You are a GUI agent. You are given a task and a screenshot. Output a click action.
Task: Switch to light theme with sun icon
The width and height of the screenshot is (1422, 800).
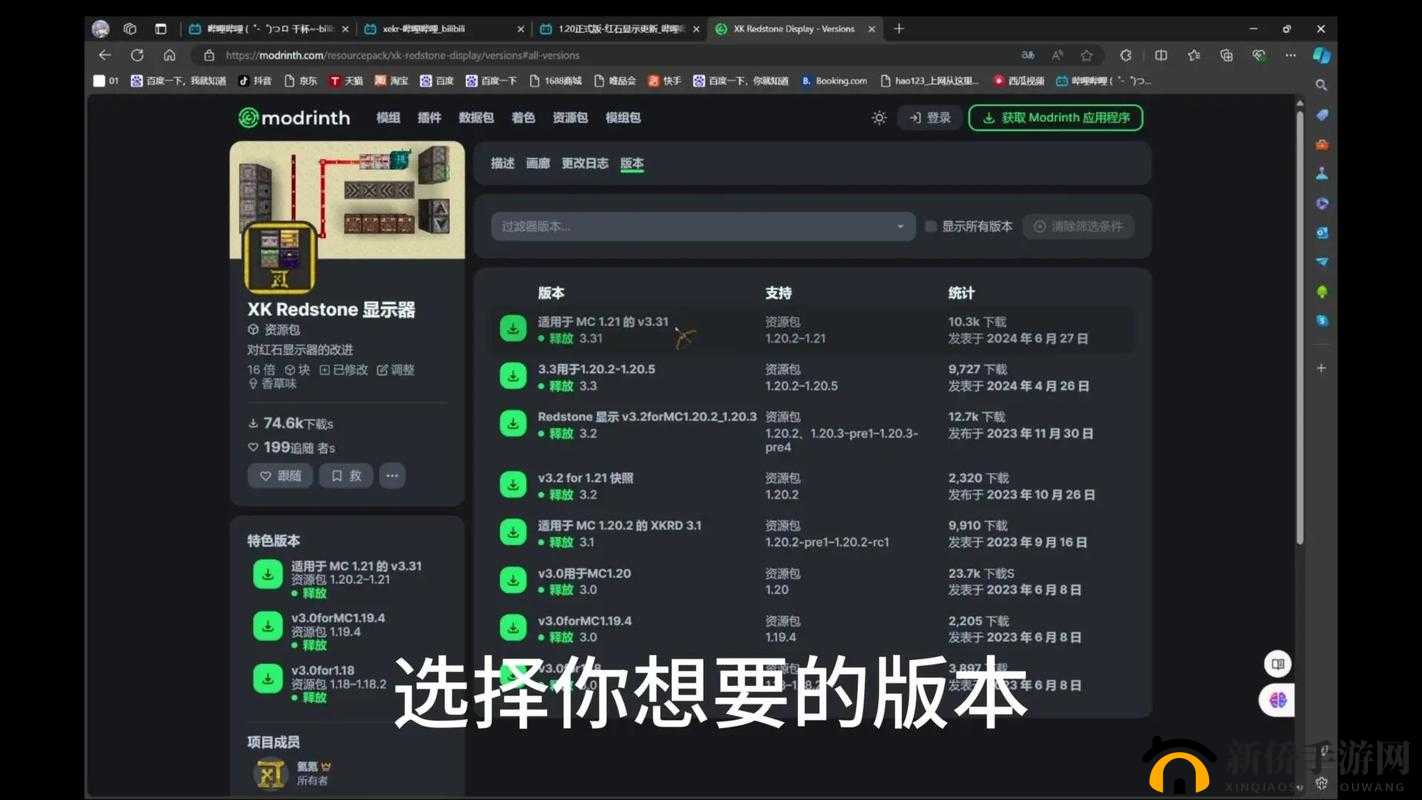(x=877, y=117)
